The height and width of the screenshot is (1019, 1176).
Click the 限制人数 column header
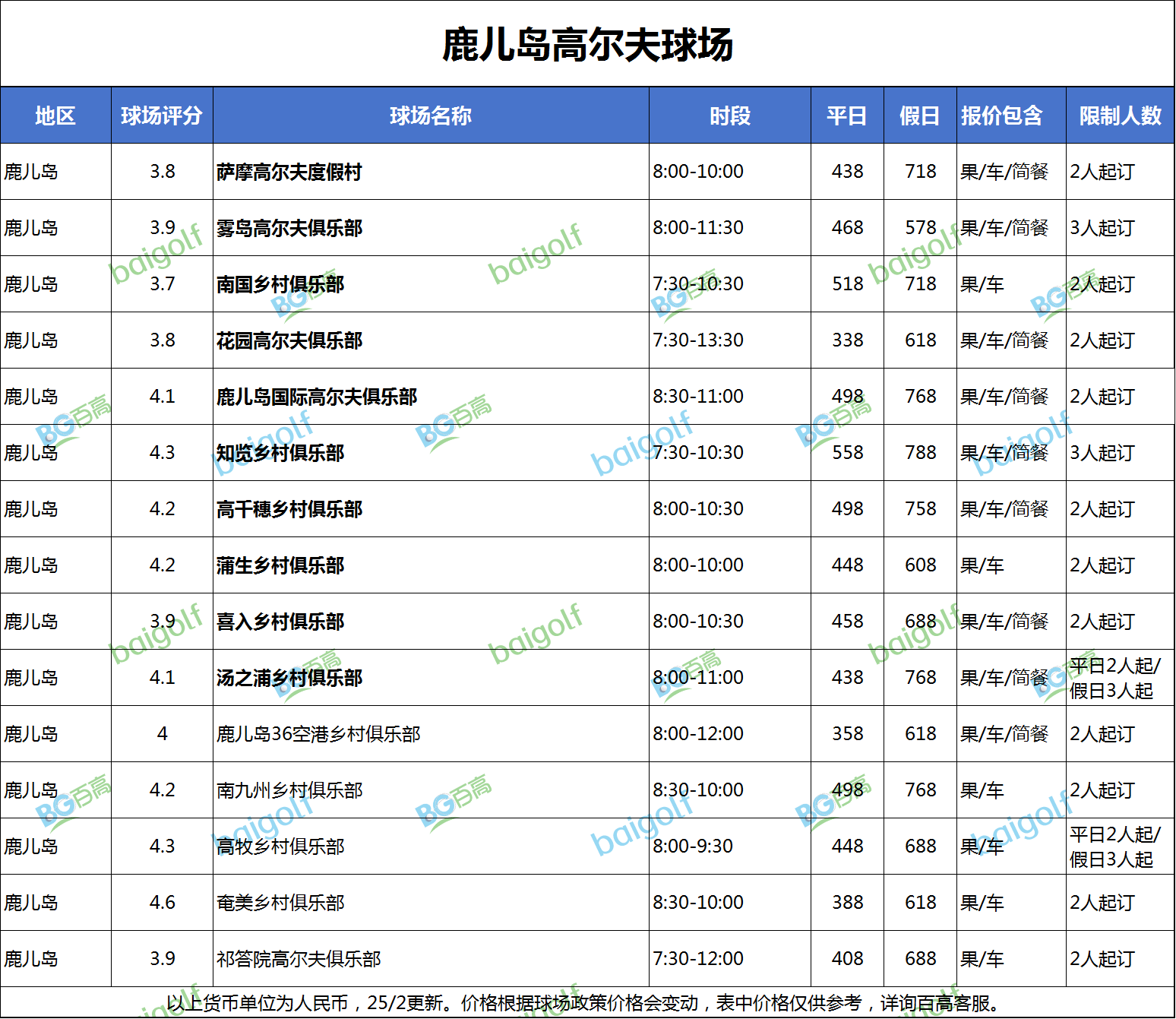(x=1120, y=116)
